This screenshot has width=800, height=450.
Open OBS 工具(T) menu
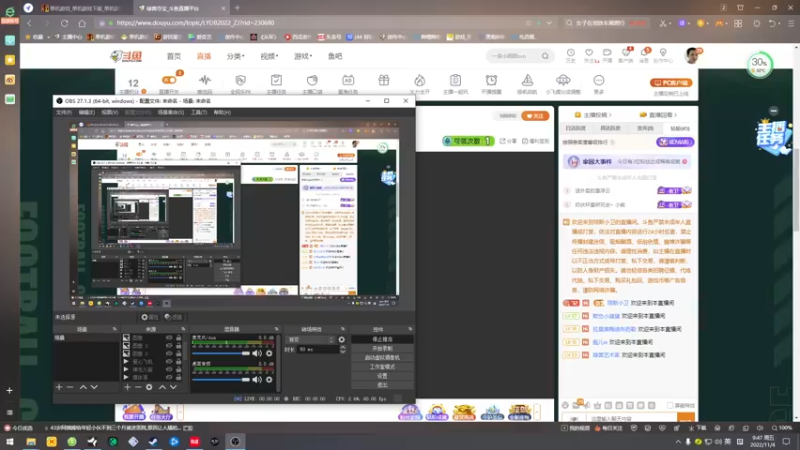(x=199, y=112)
